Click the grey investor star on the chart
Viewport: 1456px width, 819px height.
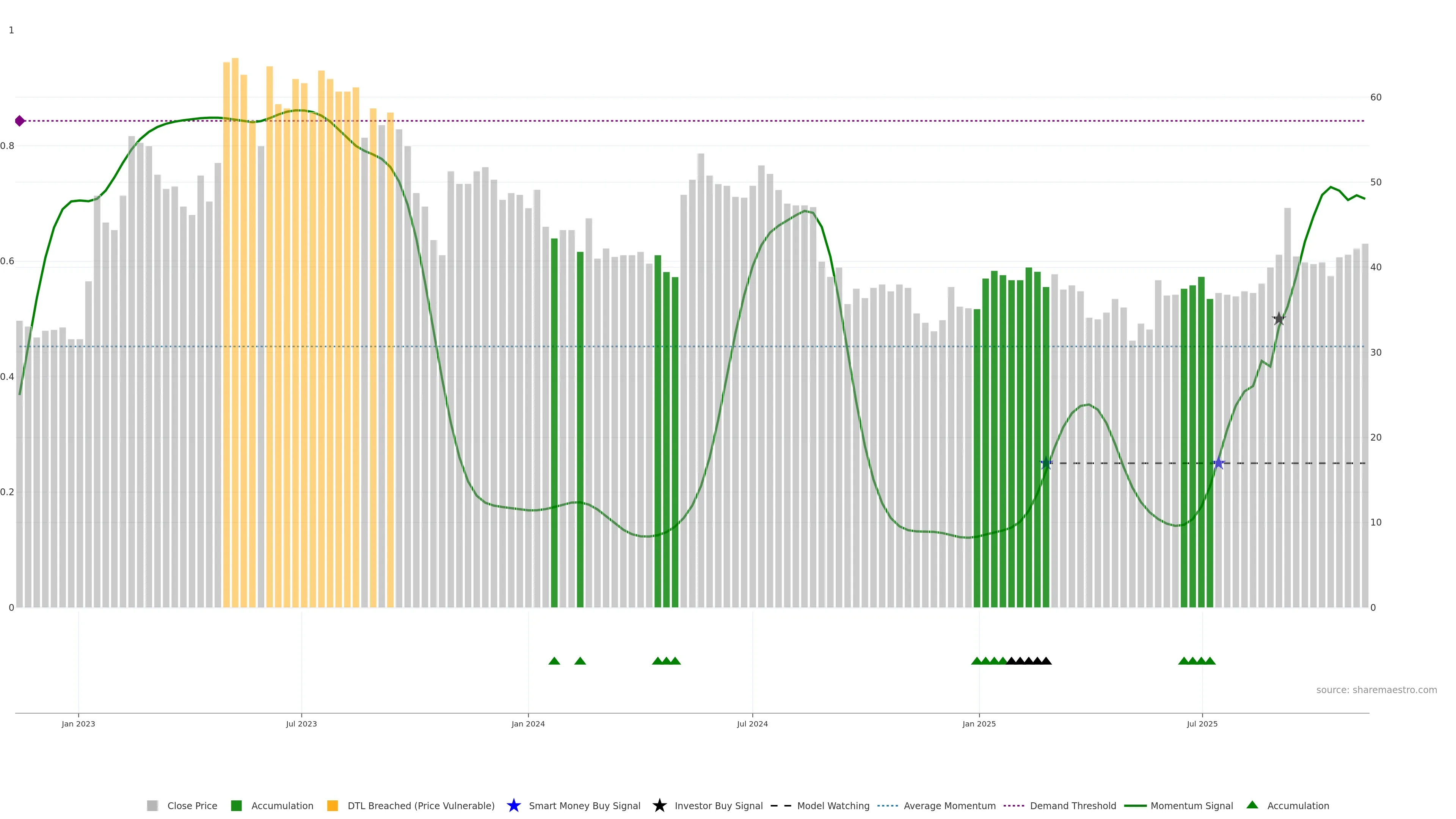[1279, 319]
